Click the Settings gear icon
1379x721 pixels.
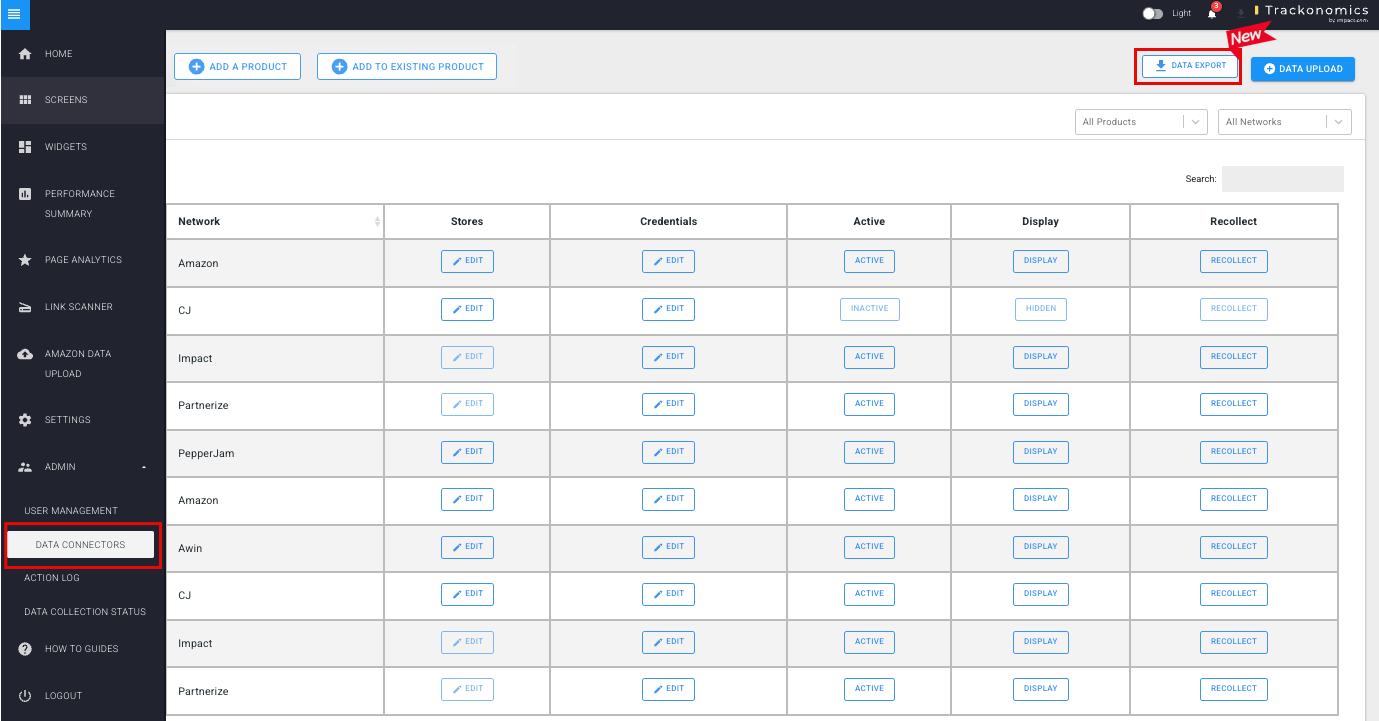[25, 420]
